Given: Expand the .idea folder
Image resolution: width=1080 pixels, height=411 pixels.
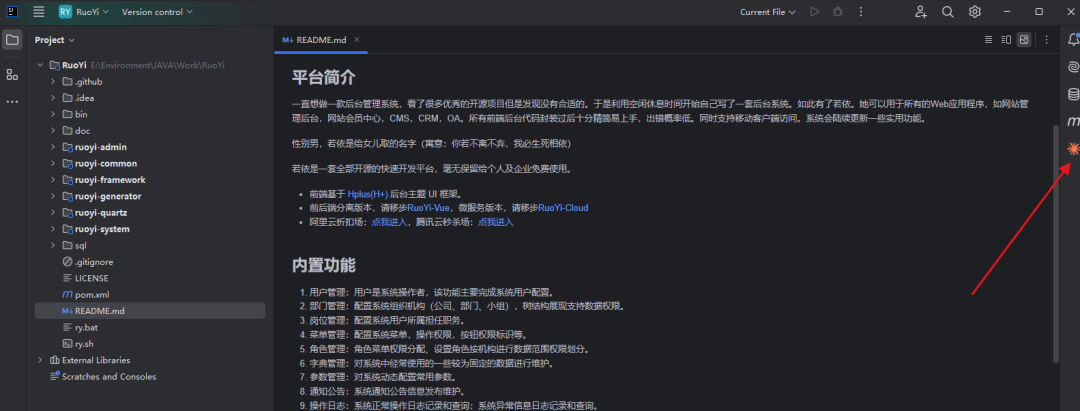Looking at the screenshot, I should 53,98.
